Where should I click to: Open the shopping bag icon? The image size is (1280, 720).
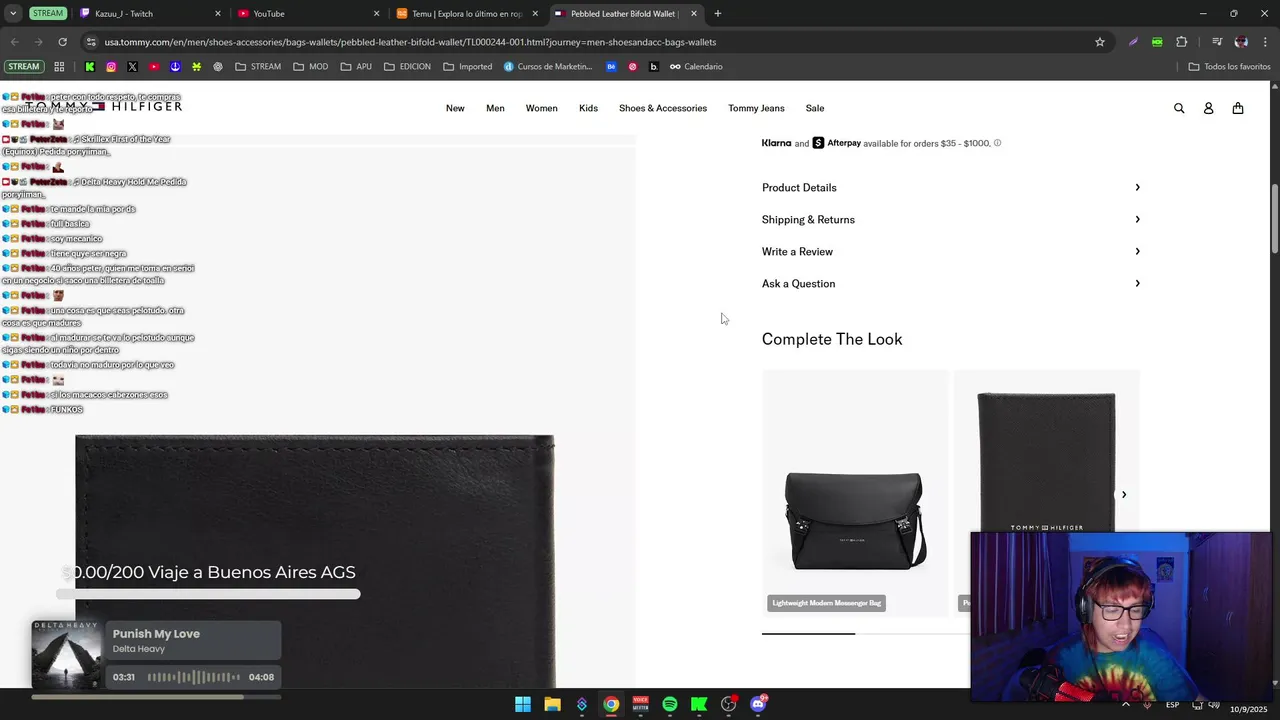click(x=1238, y=108)
